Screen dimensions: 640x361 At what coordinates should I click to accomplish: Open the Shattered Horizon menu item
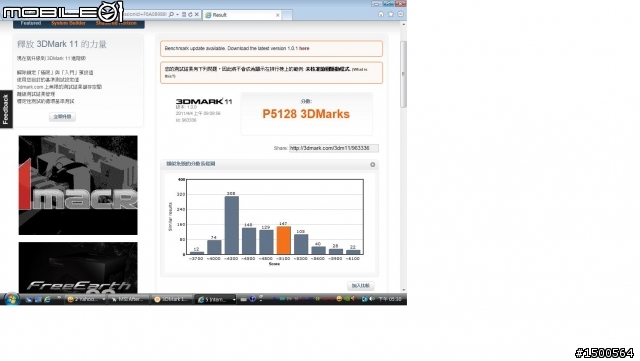(x=116, y=23)
